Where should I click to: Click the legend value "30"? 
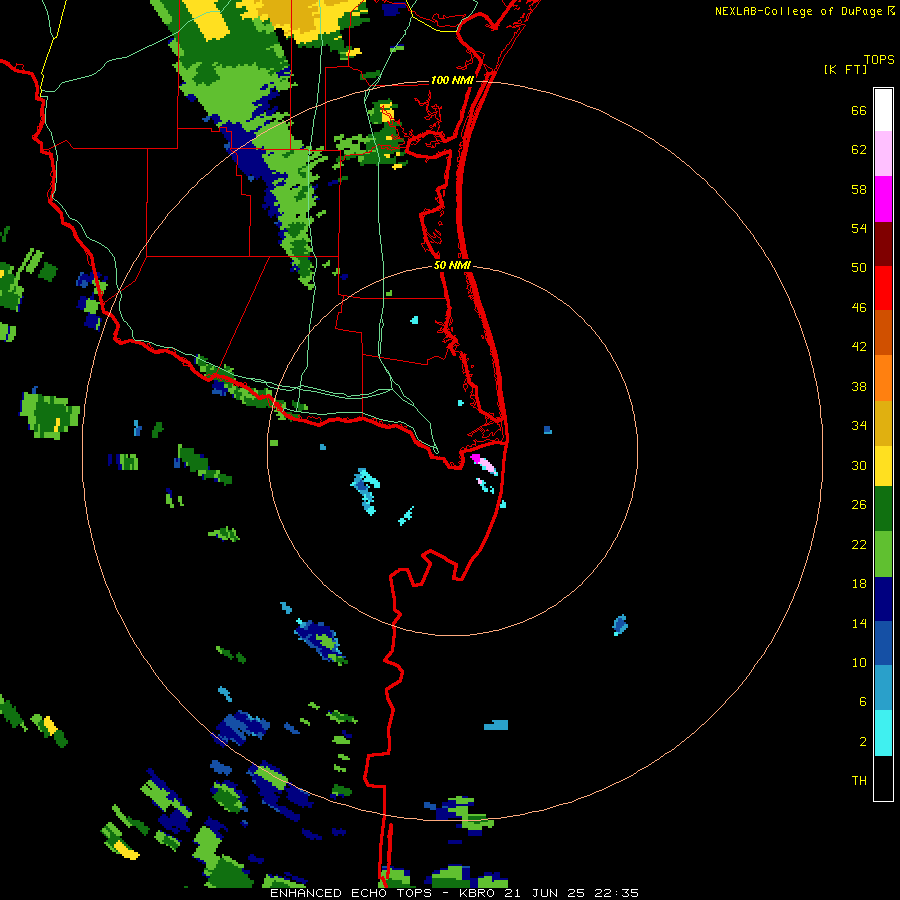tap(859, 465)
